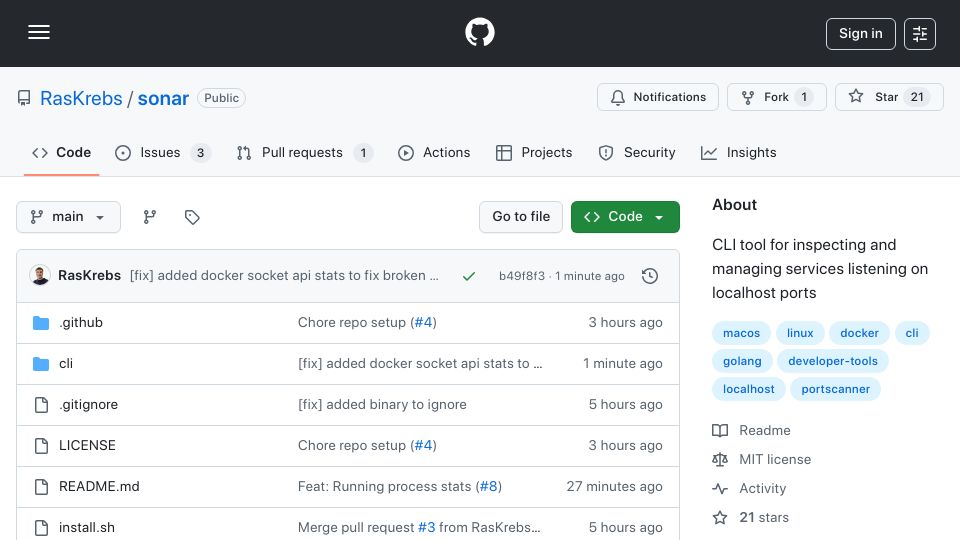This screenshot has width=960, height=540.
Task: Fork the repository
Action: (776, 97)
